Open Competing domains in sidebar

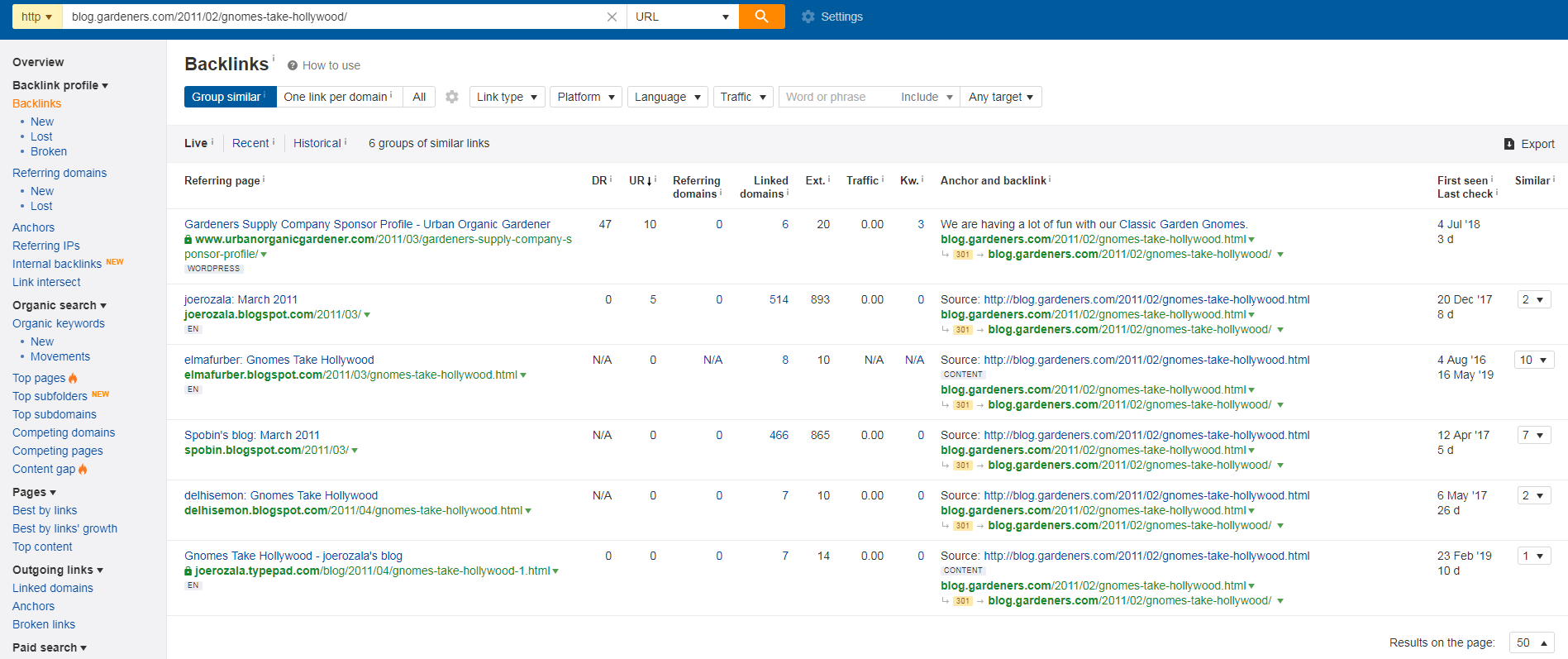coord(64,432)
